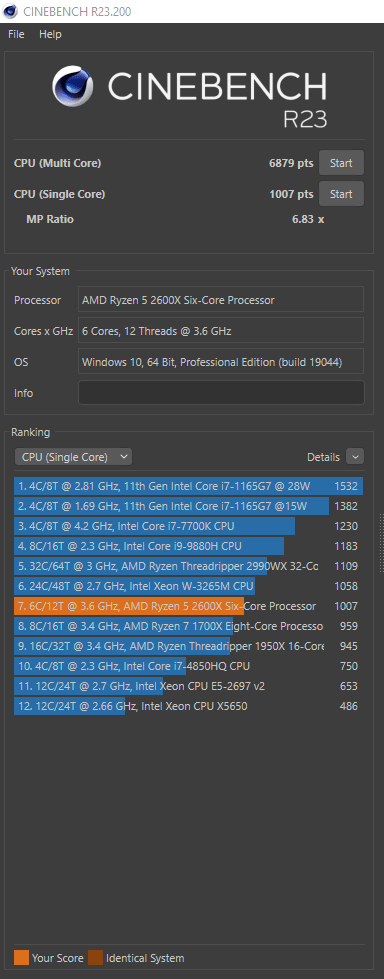
Task: Select the Threadripper 2990WX ranking row
Action: click(189, 566)
